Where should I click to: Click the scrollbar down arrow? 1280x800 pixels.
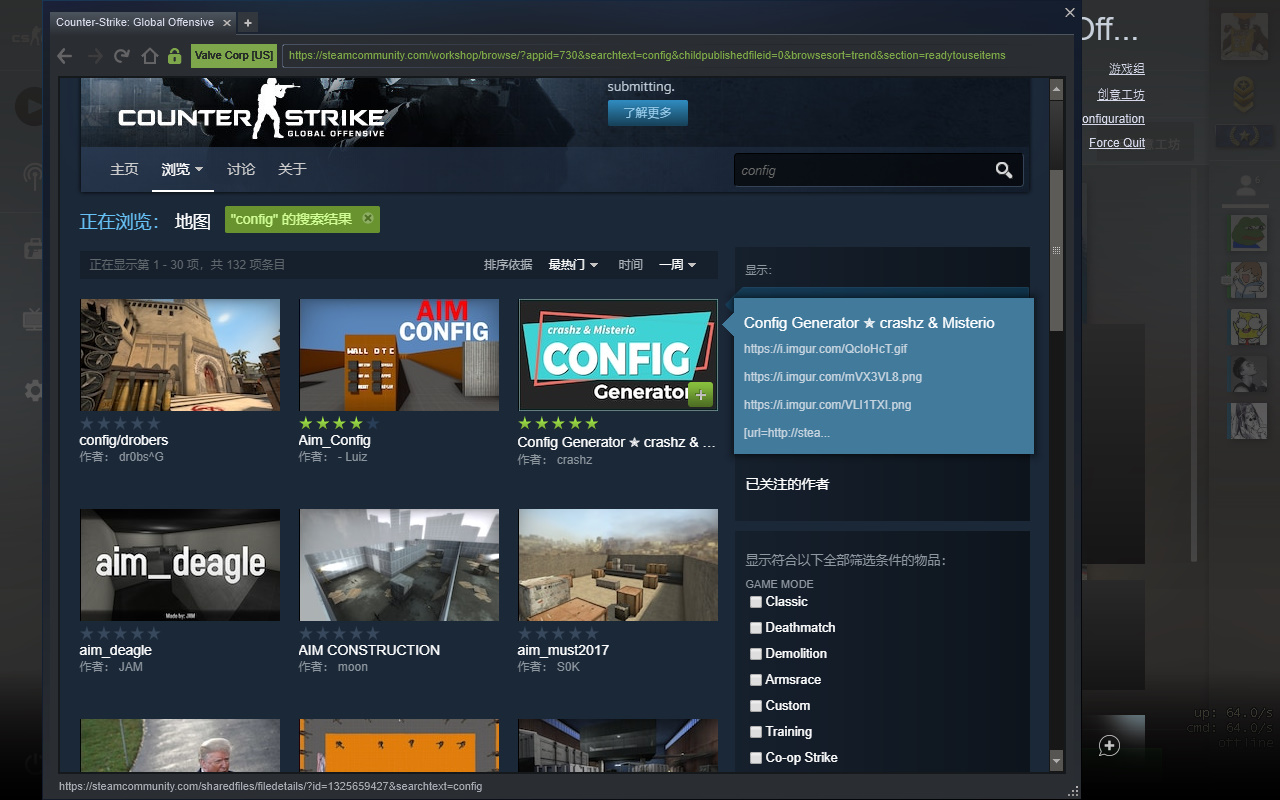click(1056, 762)
